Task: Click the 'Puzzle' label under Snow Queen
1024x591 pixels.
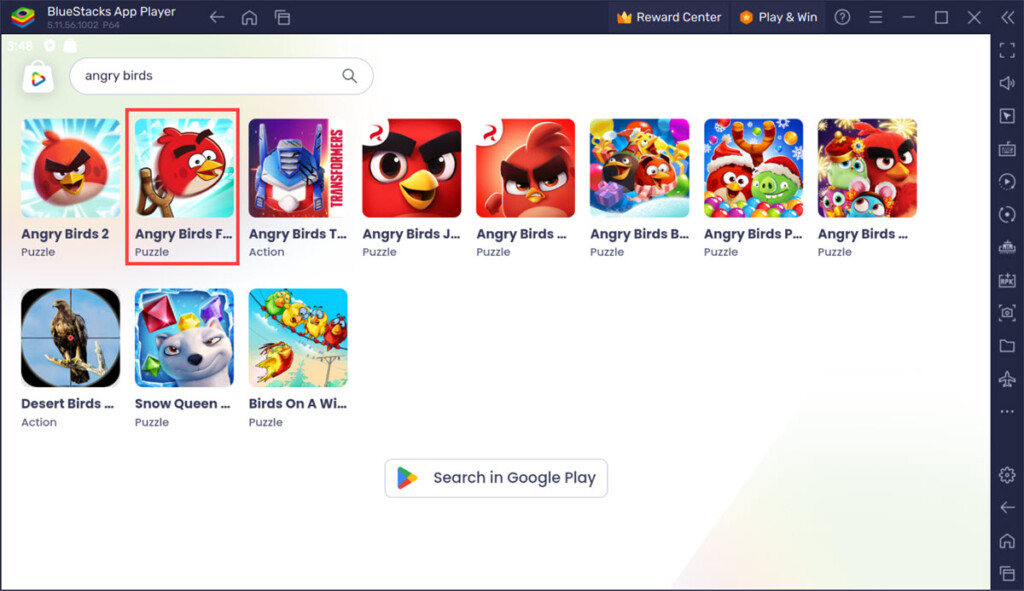Action: [x=152, y=423]
